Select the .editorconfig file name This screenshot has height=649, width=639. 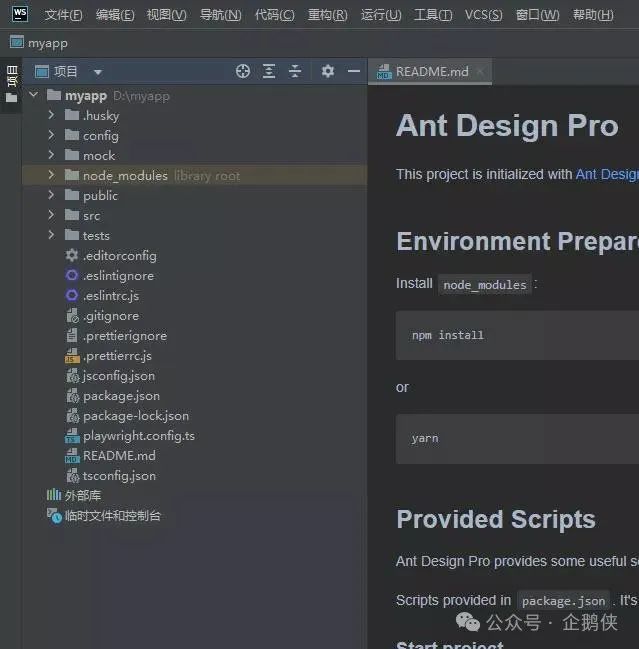(120, 256)
